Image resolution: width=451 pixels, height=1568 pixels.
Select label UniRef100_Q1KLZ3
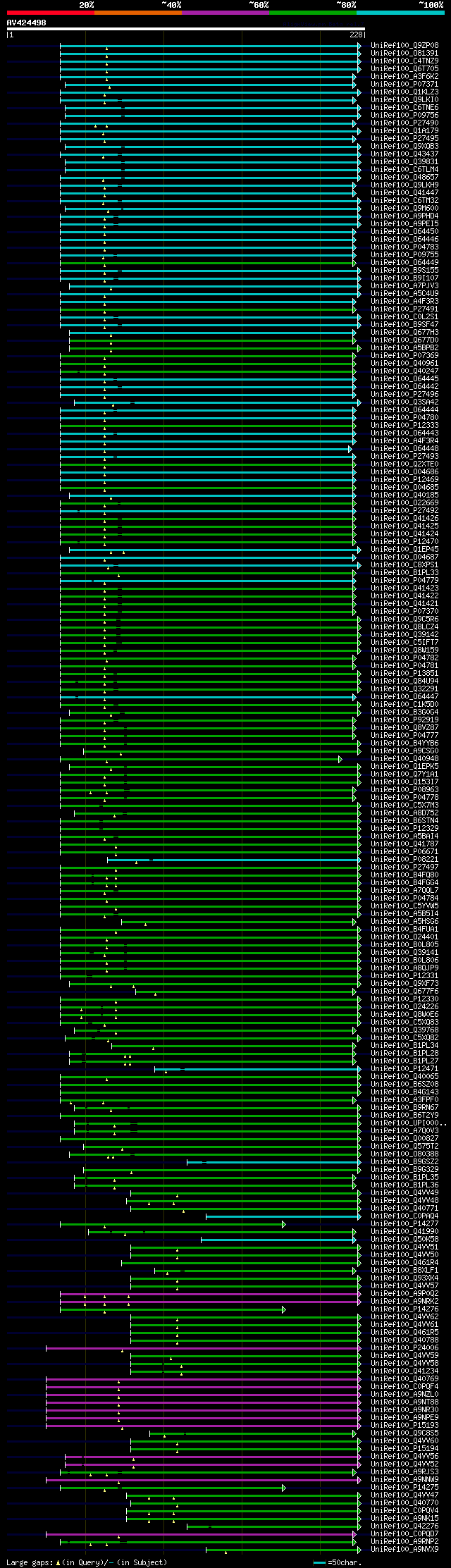click(404, 92)
